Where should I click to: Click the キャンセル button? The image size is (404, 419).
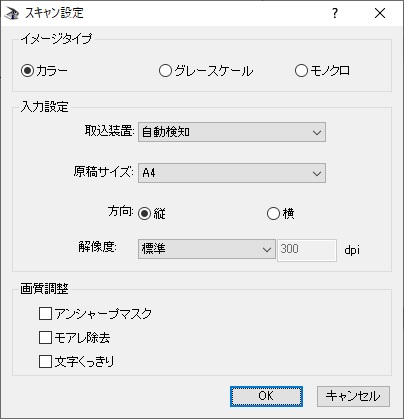point(353,396)
